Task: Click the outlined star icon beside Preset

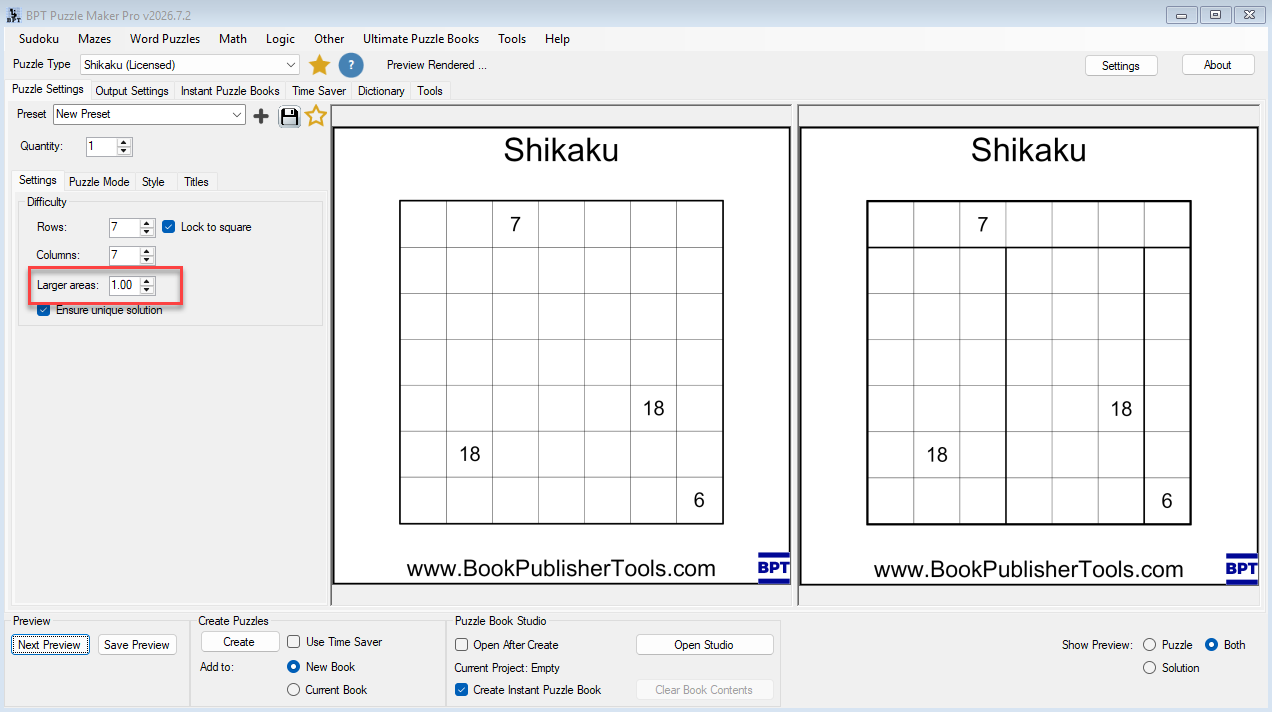Action: tap(316, 116)
